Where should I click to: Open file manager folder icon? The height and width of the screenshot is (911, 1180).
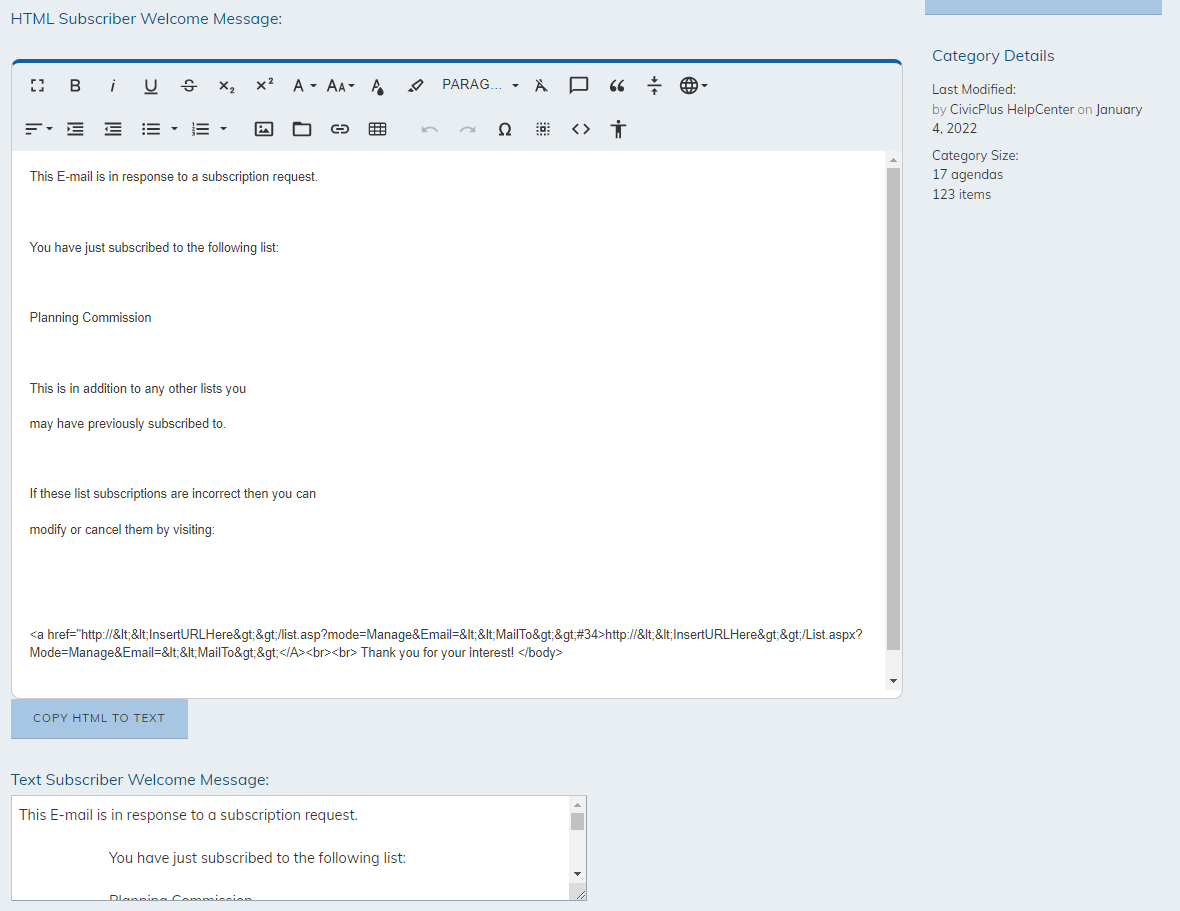tap(302, 129)
